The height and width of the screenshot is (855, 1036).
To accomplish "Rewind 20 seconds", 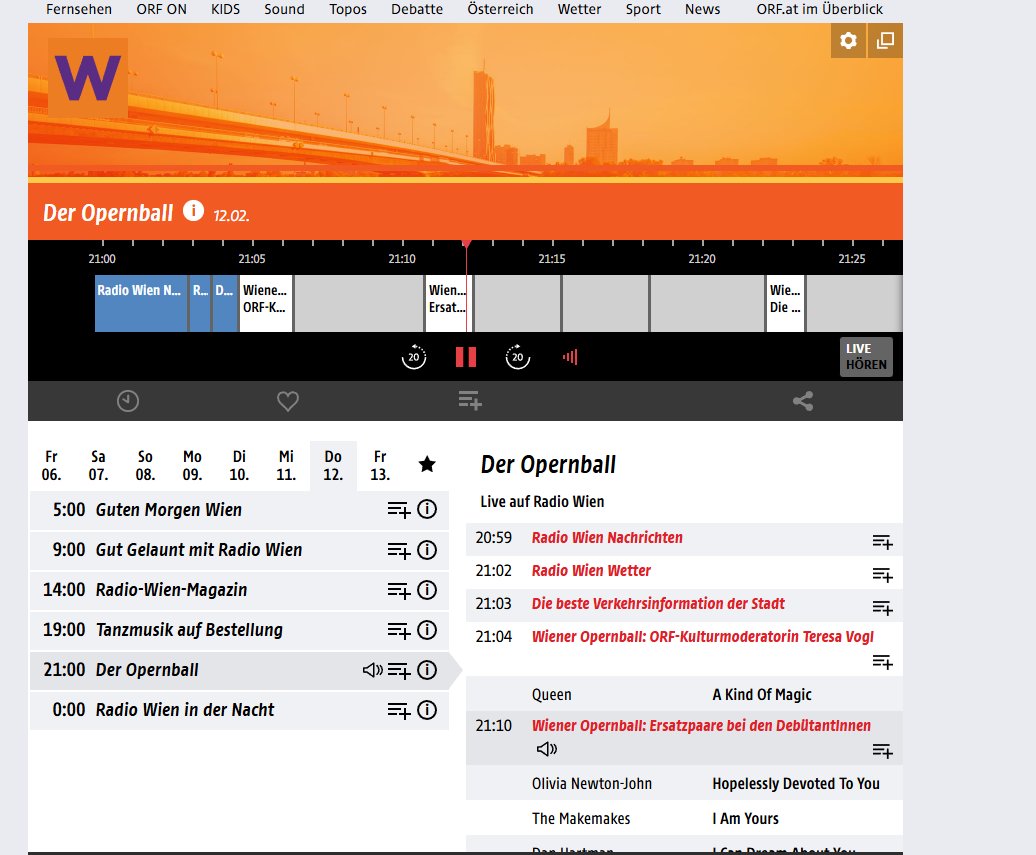I will [x=414, y=357].
